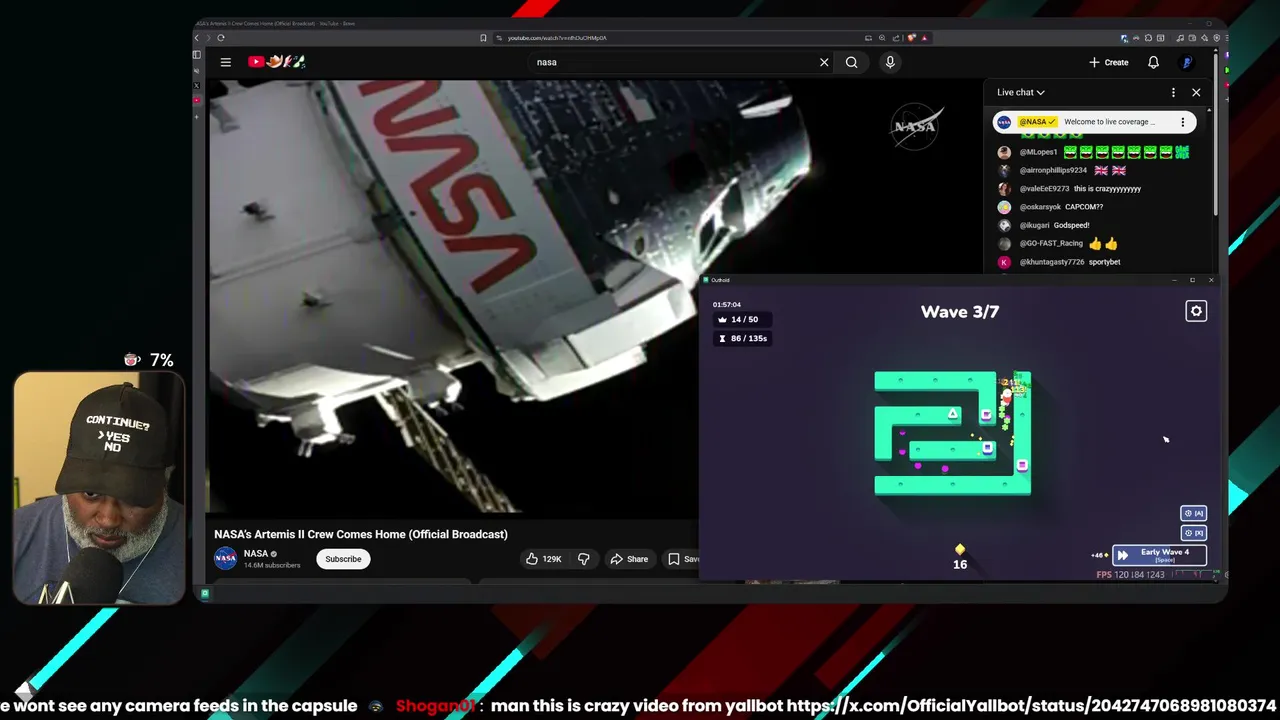The width and height of the screenshot is (1280, 720).
Task: Open the YouTube account avatar menu
Action: pyautogui.click(x=1187, y=62)
